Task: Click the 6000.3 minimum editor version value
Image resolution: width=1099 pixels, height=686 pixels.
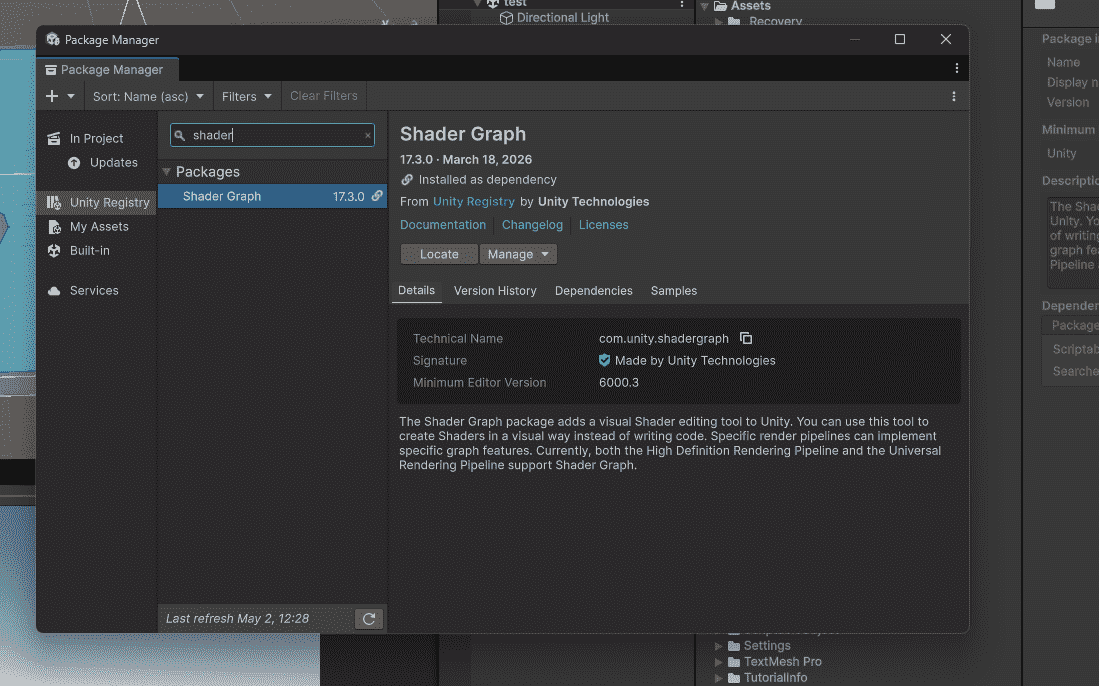Action: [x=618, y=383]
